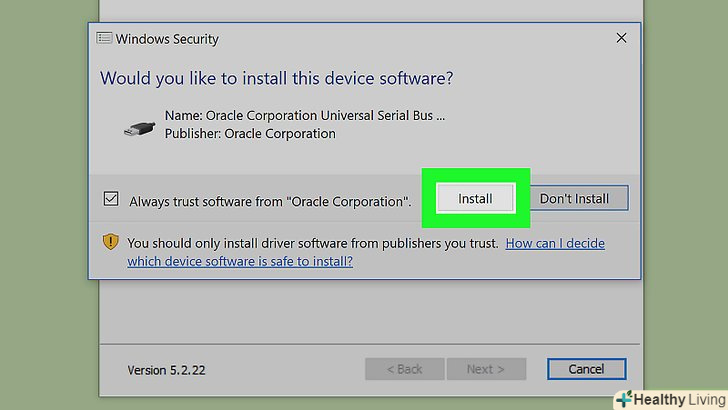
Task: Close the Windows Security dialog
Action: click(621, 39)
